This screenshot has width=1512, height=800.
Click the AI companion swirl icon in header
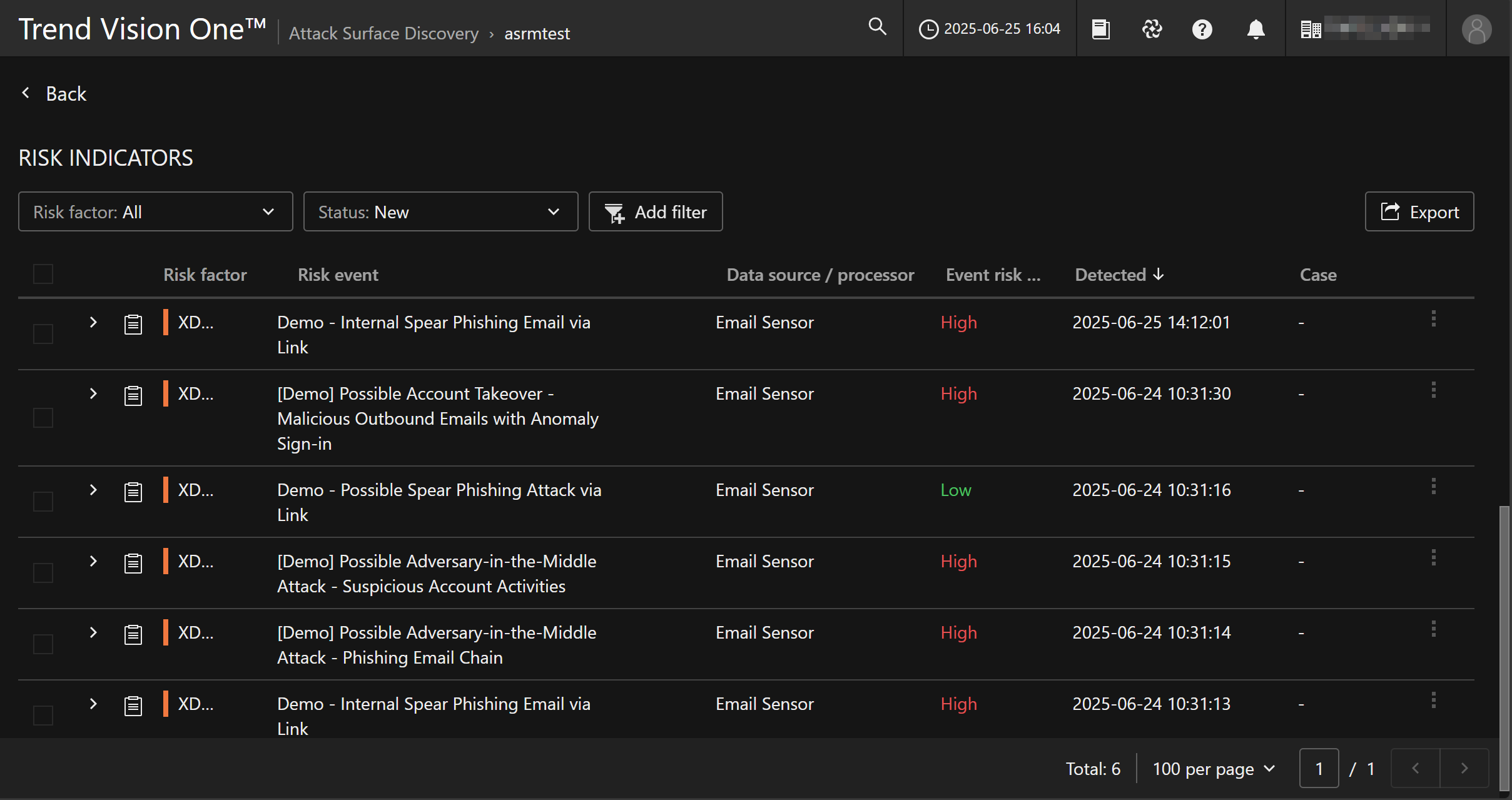tap(1152, 29)
